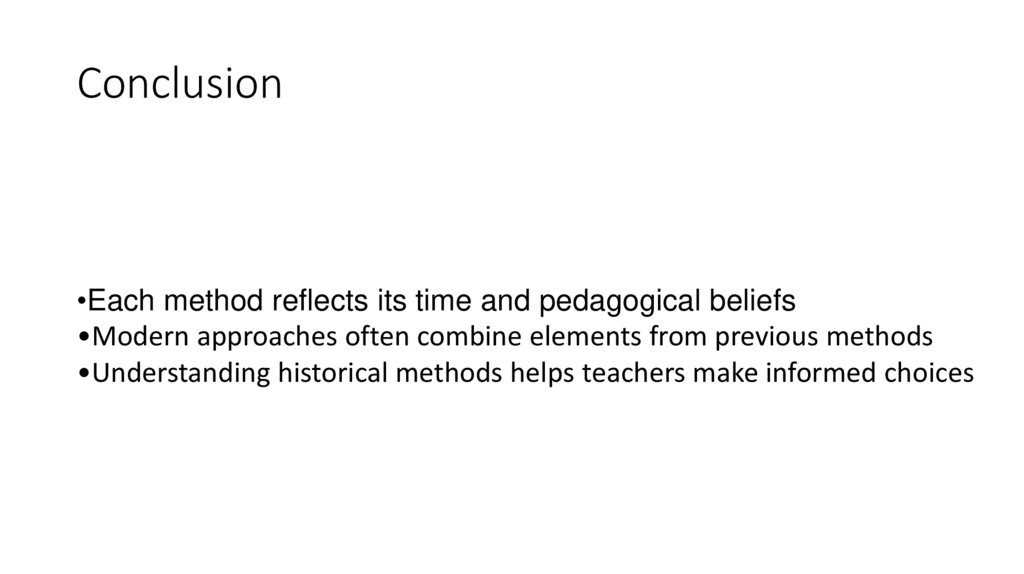Image resolution: width=1024 pixels, height=574 pixels.
Task: Select the "Each method reflects" bullet line
Action: (x=436, y=301)
